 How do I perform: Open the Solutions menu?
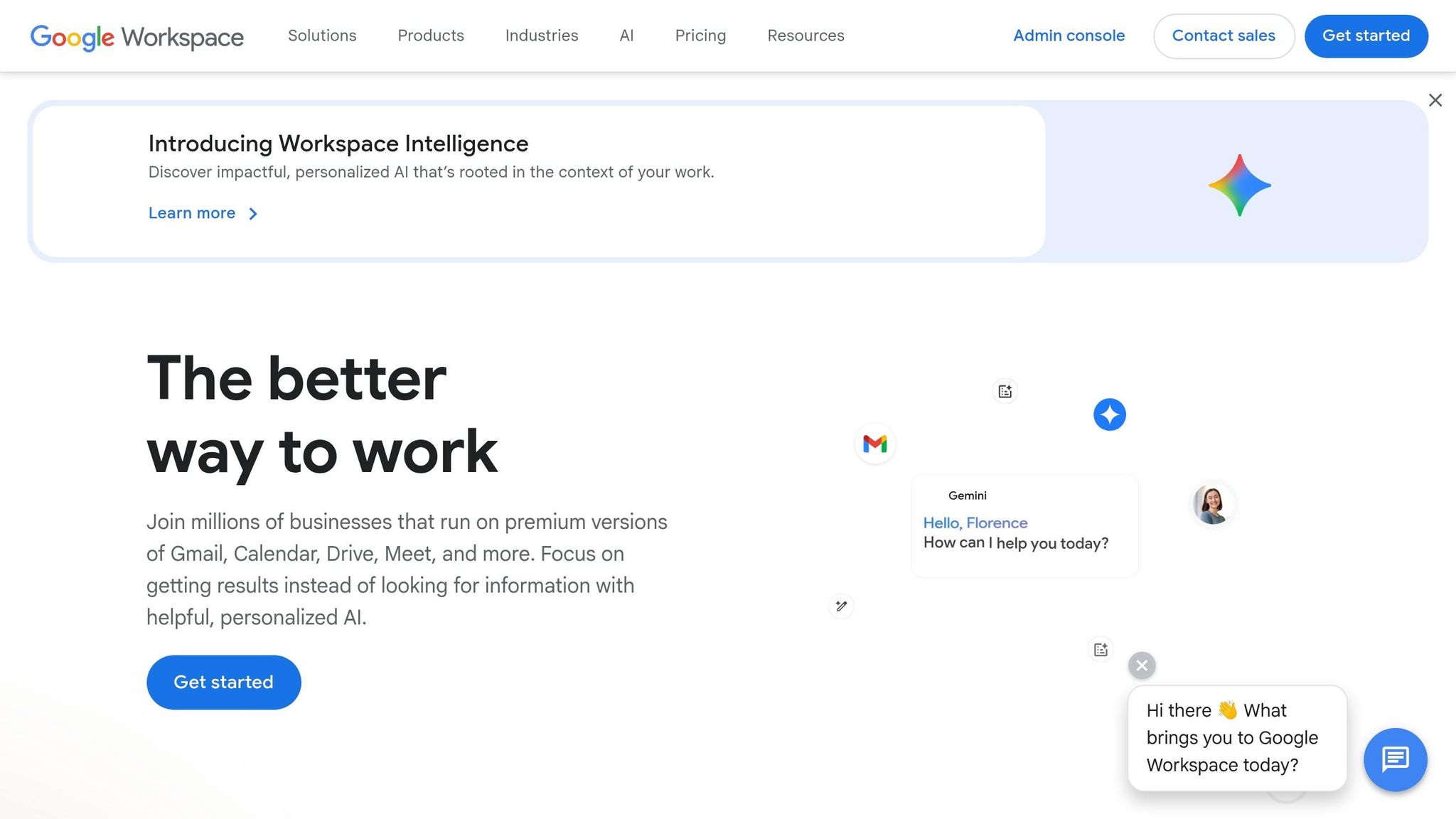point(322,36)
